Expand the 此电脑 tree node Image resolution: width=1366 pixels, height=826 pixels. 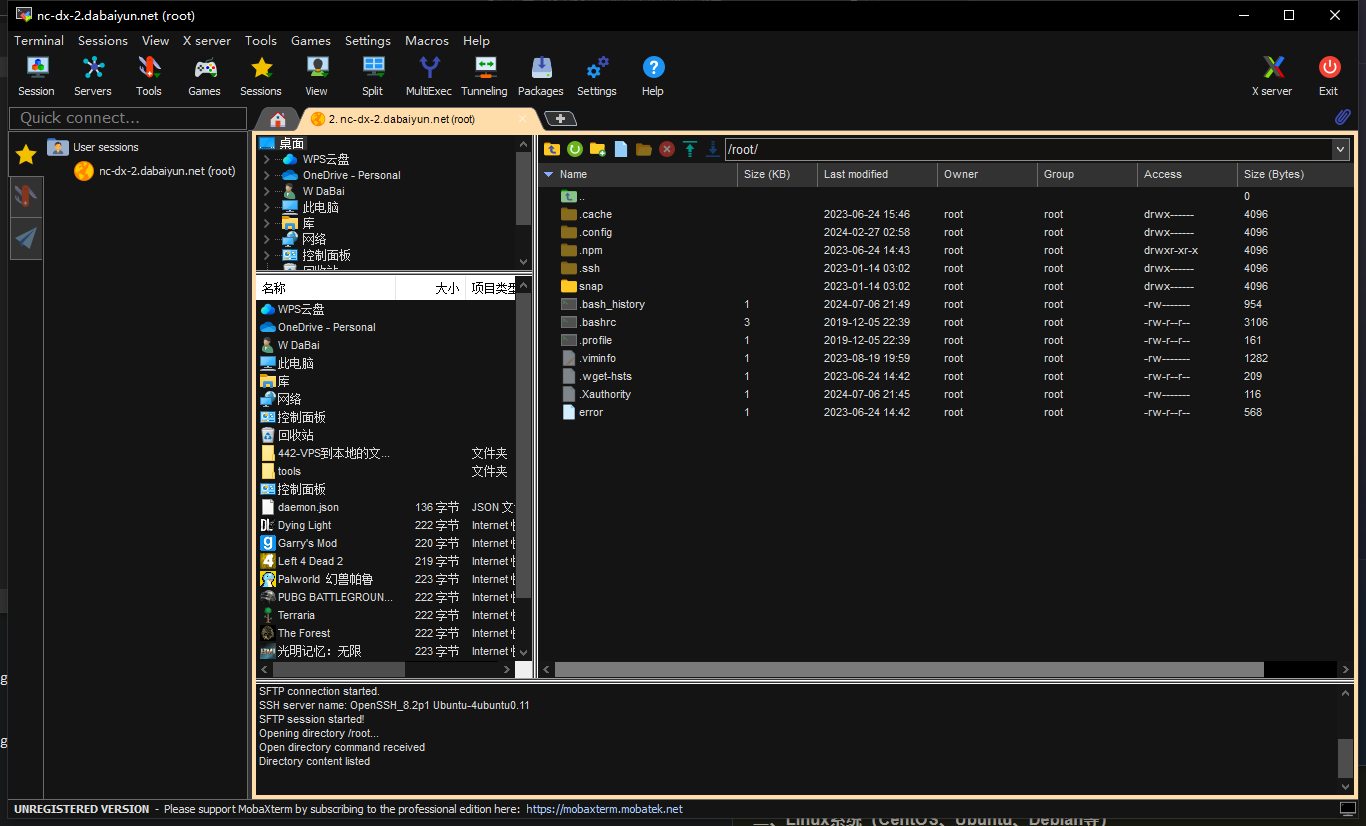click(x=266, y=207)
